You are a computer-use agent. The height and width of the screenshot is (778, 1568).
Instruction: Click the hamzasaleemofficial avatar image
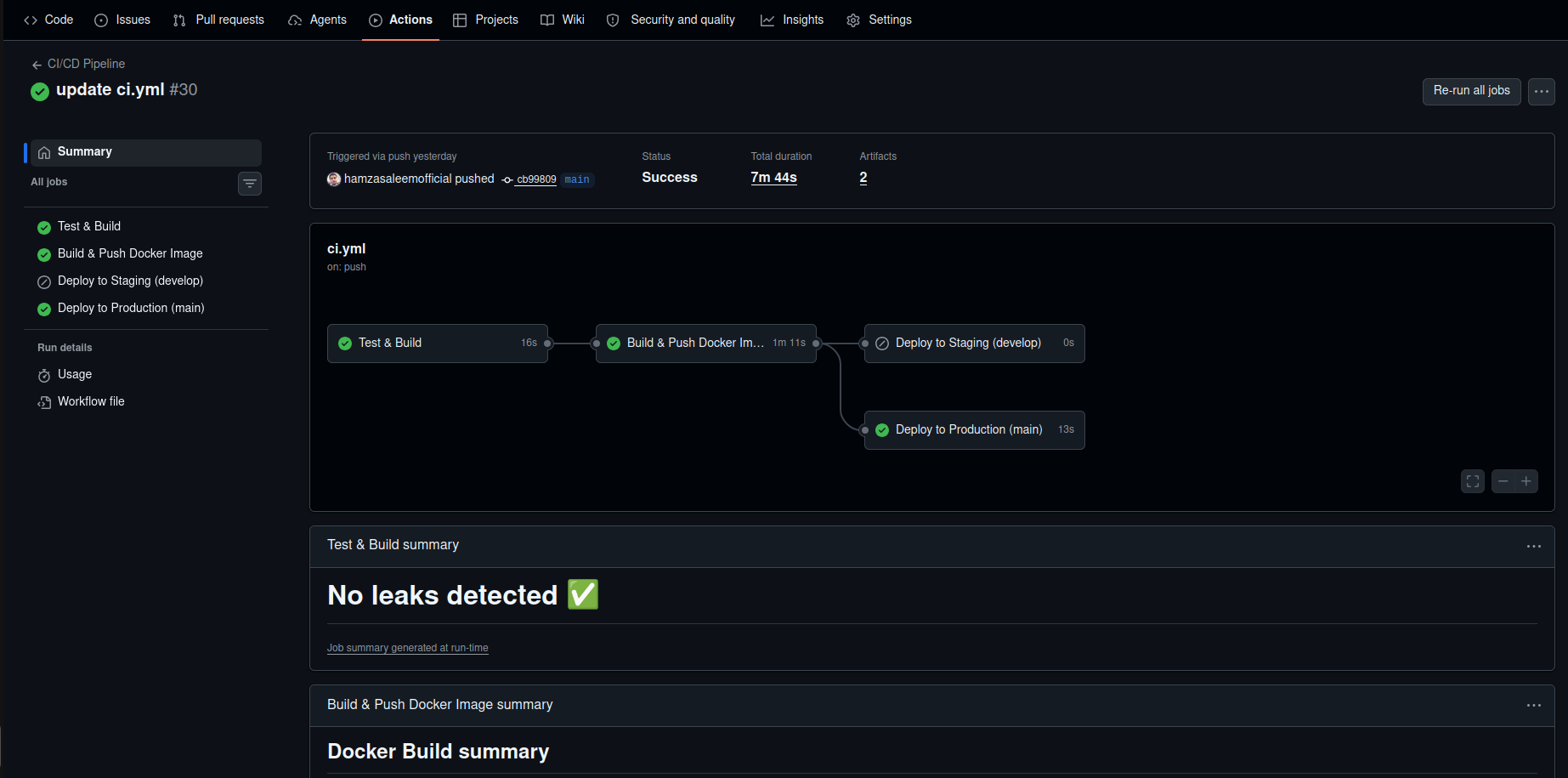(334, 179)
